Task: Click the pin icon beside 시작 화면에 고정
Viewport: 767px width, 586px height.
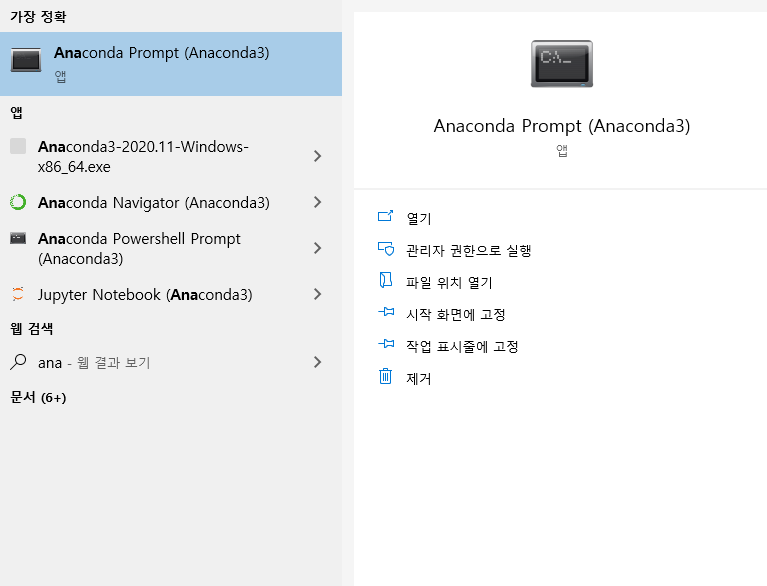Action: tap(386, 312)
